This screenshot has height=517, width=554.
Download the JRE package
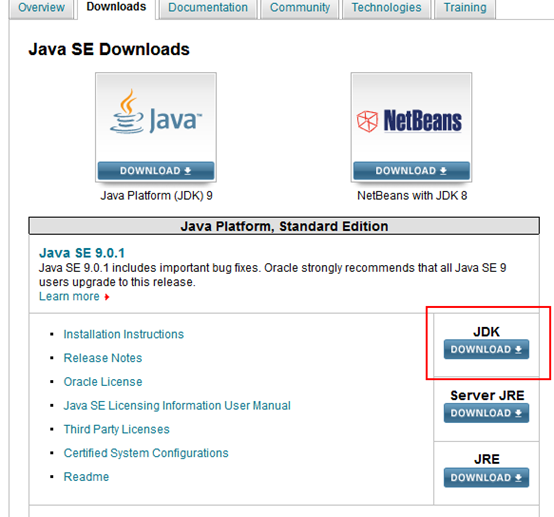(486, 477)
